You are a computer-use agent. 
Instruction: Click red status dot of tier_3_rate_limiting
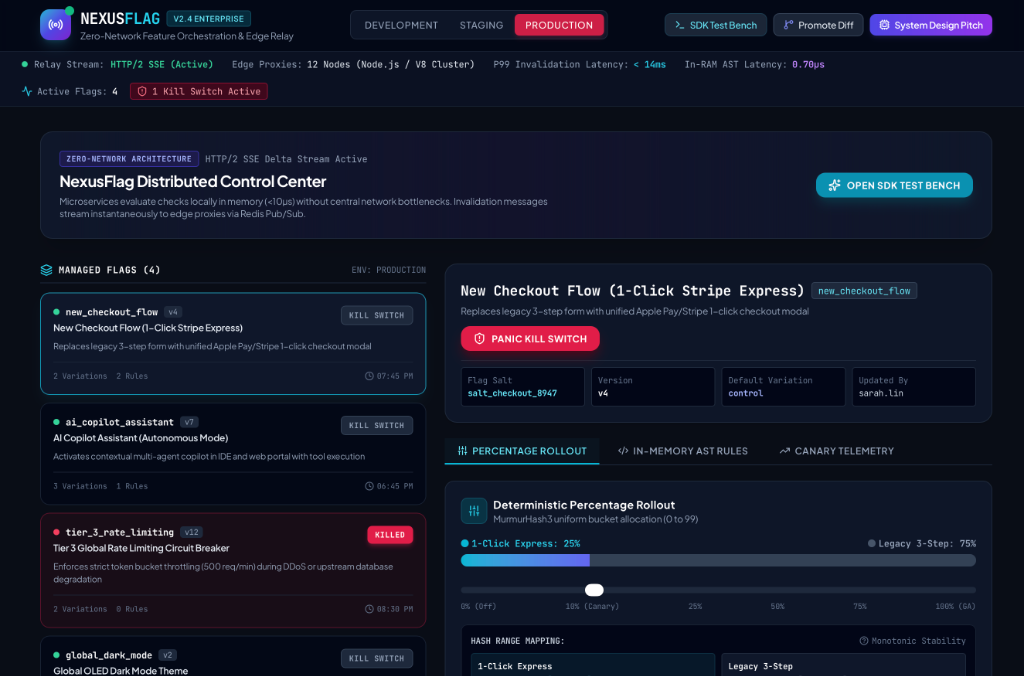56,532
